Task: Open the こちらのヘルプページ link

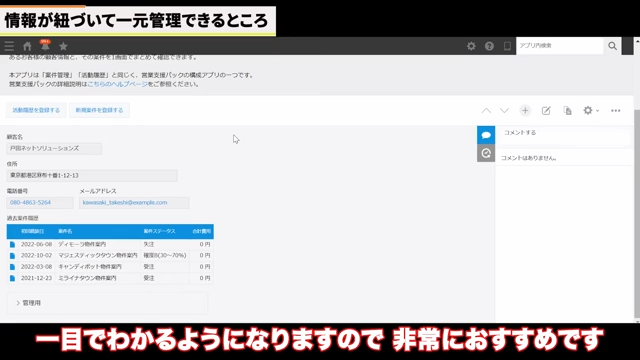Action: pos(118,84)
